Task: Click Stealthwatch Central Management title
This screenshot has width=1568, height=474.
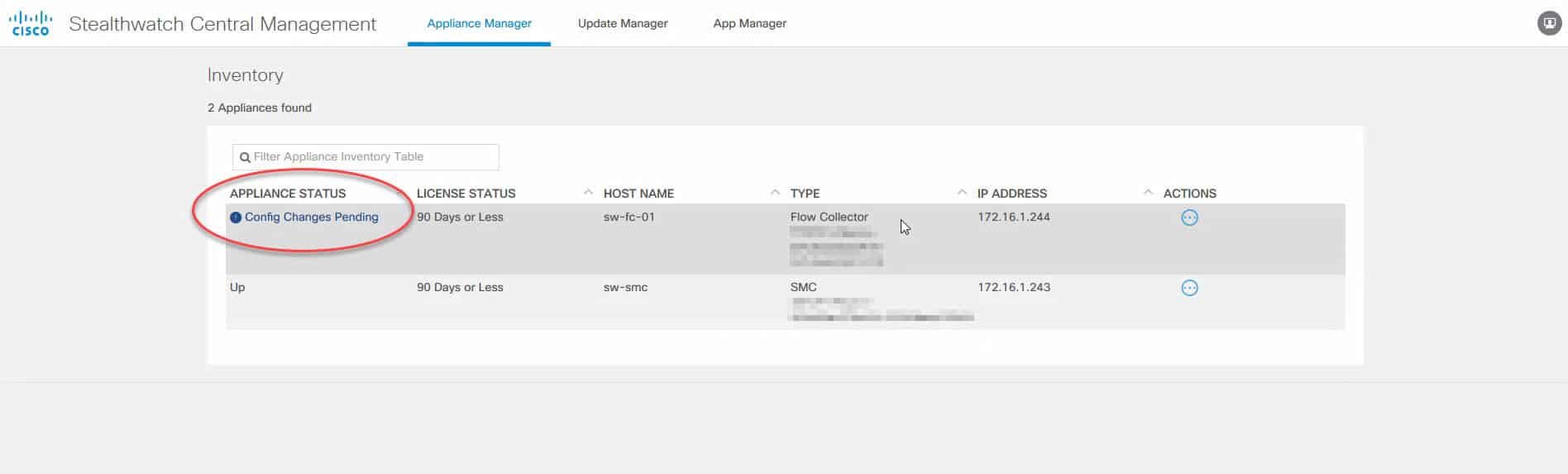Action: pyautogui.click(x=222, y=24)
